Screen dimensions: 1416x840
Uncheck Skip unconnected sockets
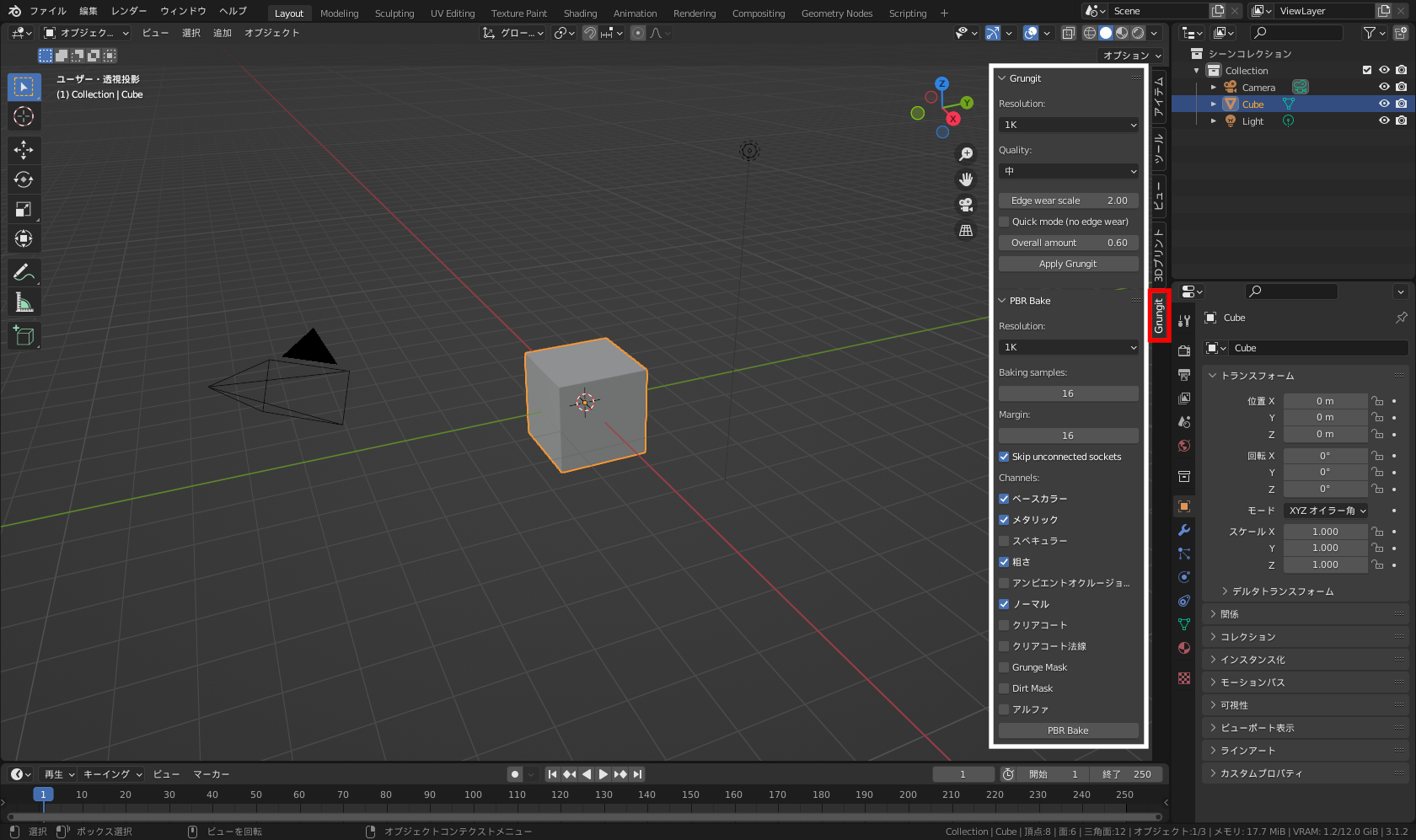click(x=1004, y=457)
